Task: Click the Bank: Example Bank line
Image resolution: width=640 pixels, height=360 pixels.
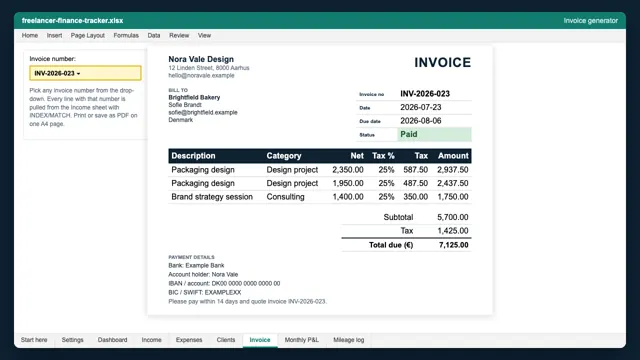Action: pos(196,265)
